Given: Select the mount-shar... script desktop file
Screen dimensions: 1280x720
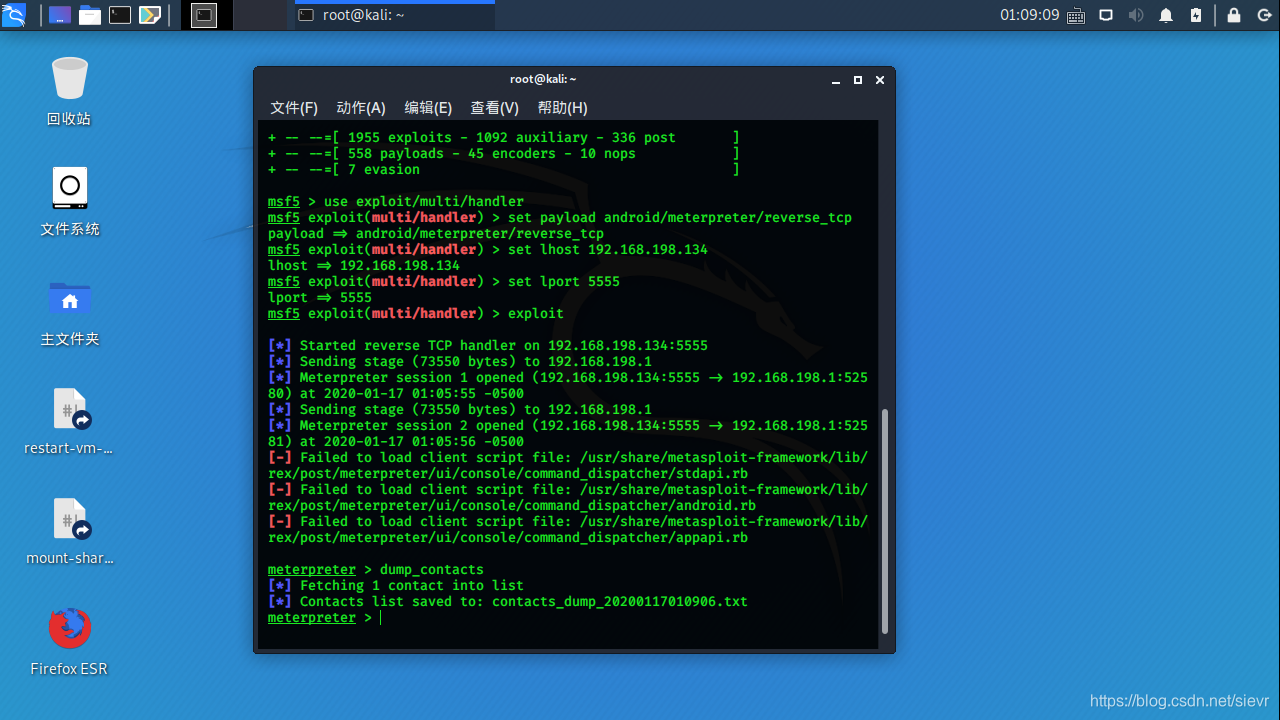Looking at the screenshot, I should (x=69, y=531).
